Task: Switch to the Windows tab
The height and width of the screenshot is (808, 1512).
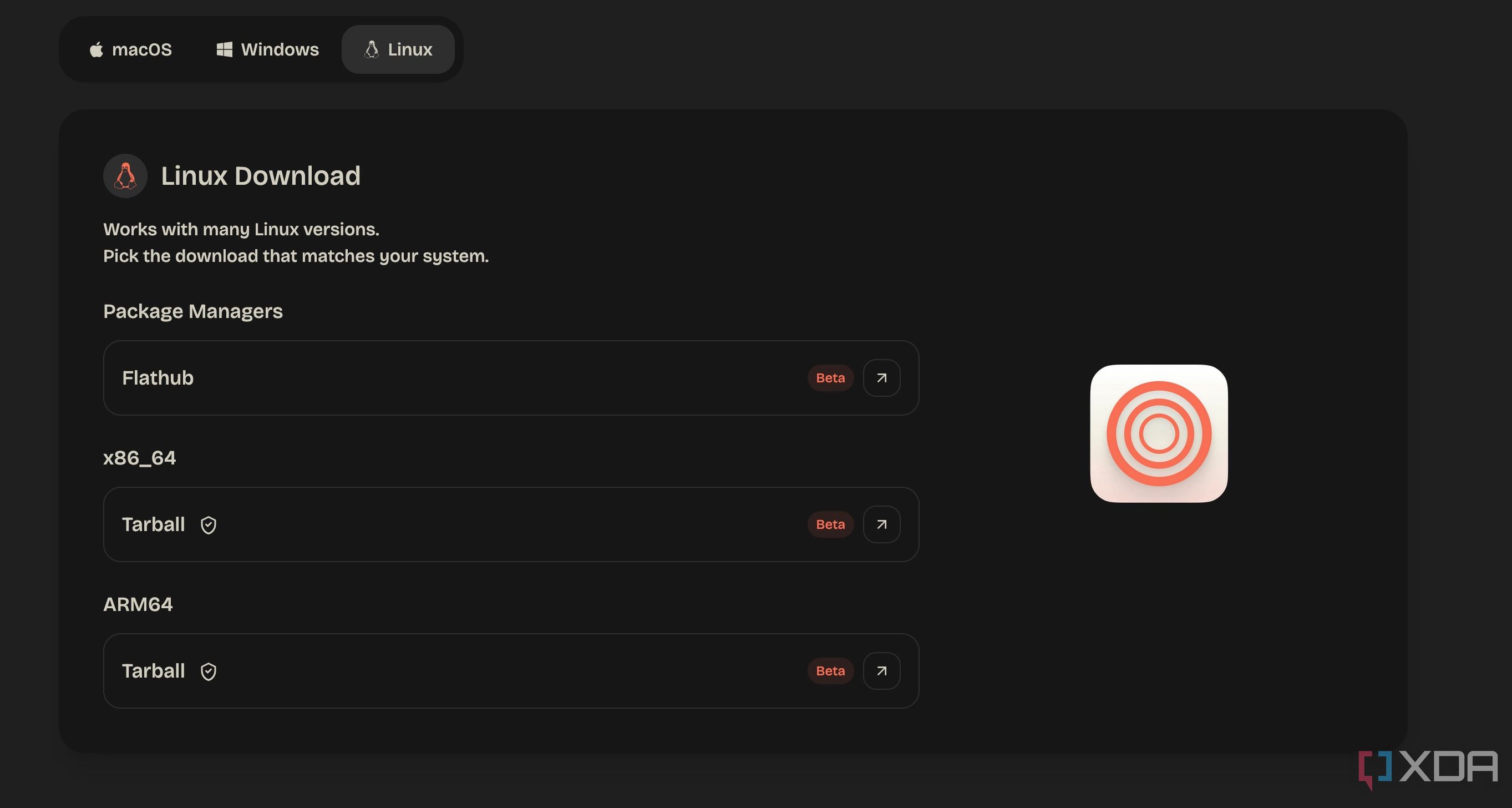Action: 268,49
